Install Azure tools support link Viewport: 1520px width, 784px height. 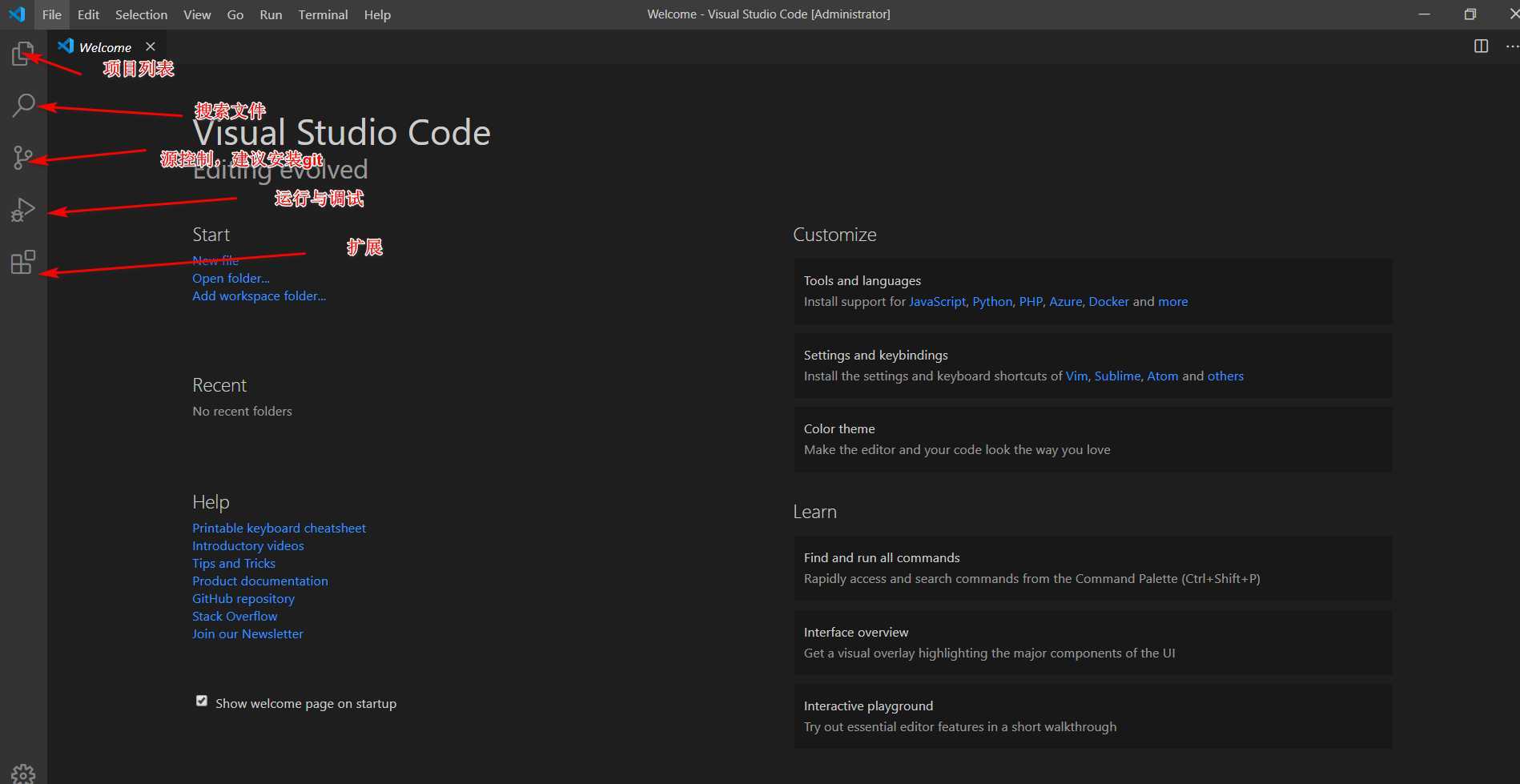click(1065, 301)
